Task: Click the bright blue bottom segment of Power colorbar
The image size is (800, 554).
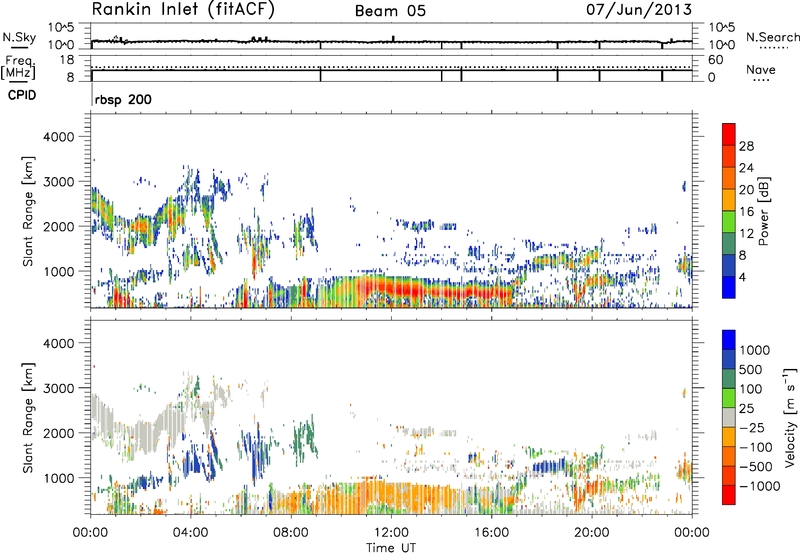Action: click(x=729, y=288)
